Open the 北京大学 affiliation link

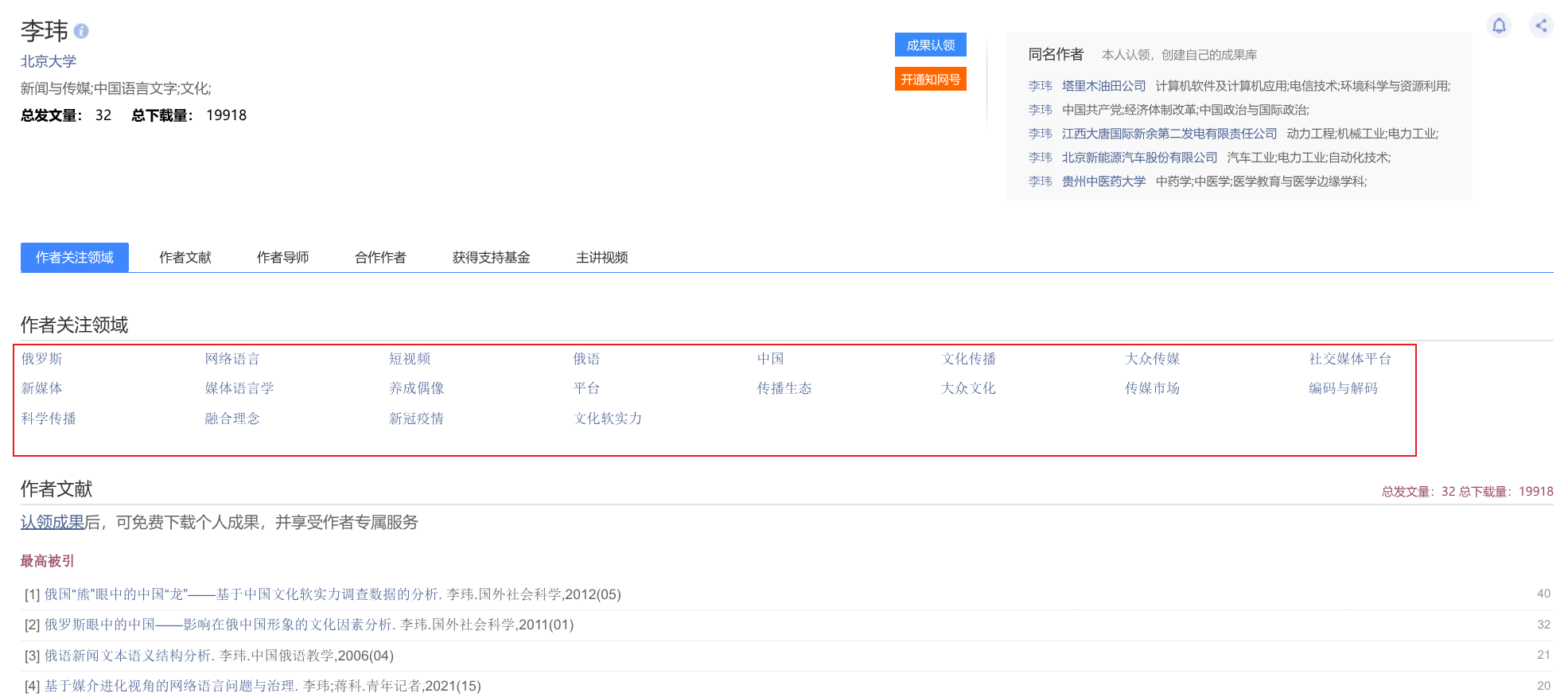[x=49, y=61]
